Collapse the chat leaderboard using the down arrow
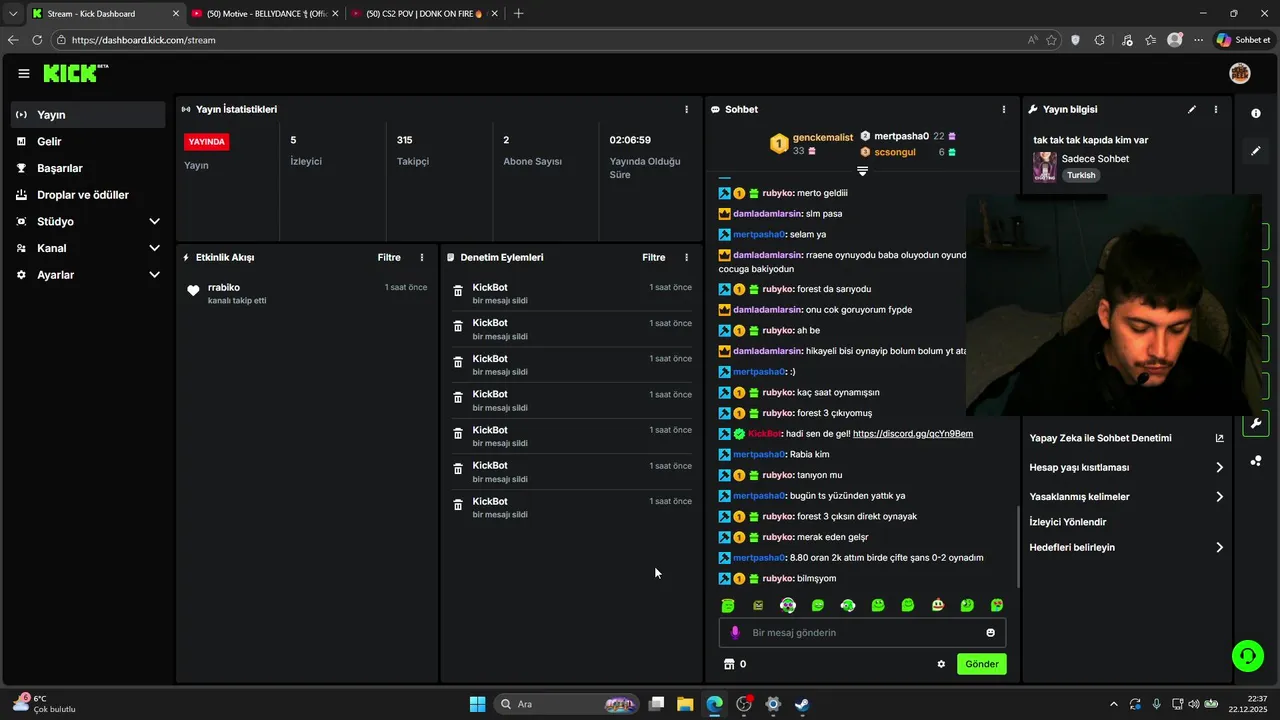Image resolution: width=1280 pixels, height=720 pixels. [862, 171]
